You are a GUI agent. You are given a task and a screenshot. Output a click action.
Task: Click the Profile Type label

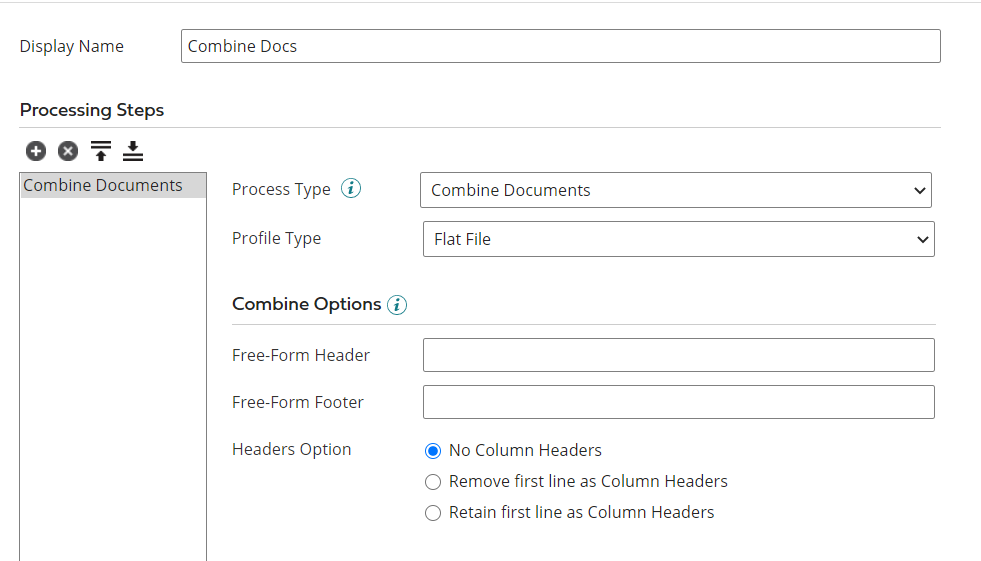276,239
